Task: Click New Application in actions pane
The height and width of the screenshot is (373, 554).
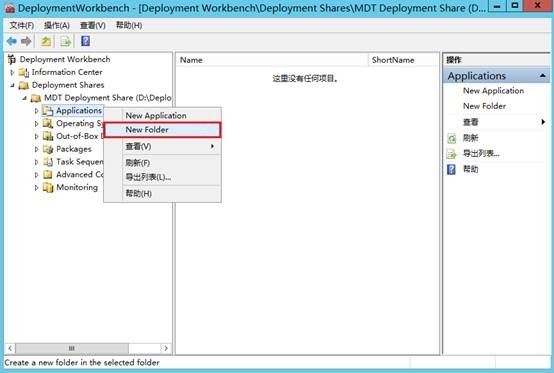Action: tap(493, 91)
